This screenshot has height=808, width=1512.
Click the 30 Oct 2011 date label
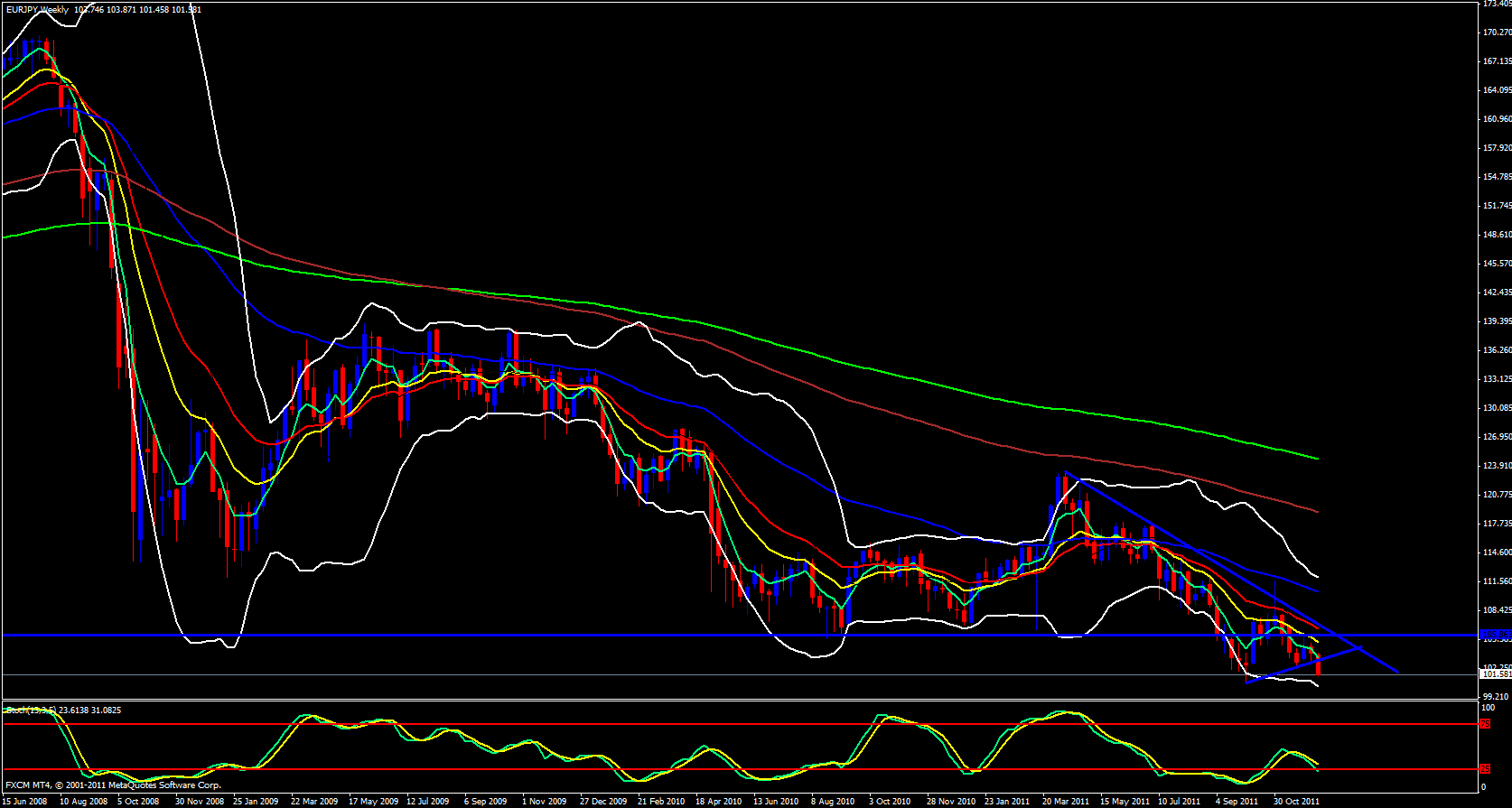tap(1296, 801)
